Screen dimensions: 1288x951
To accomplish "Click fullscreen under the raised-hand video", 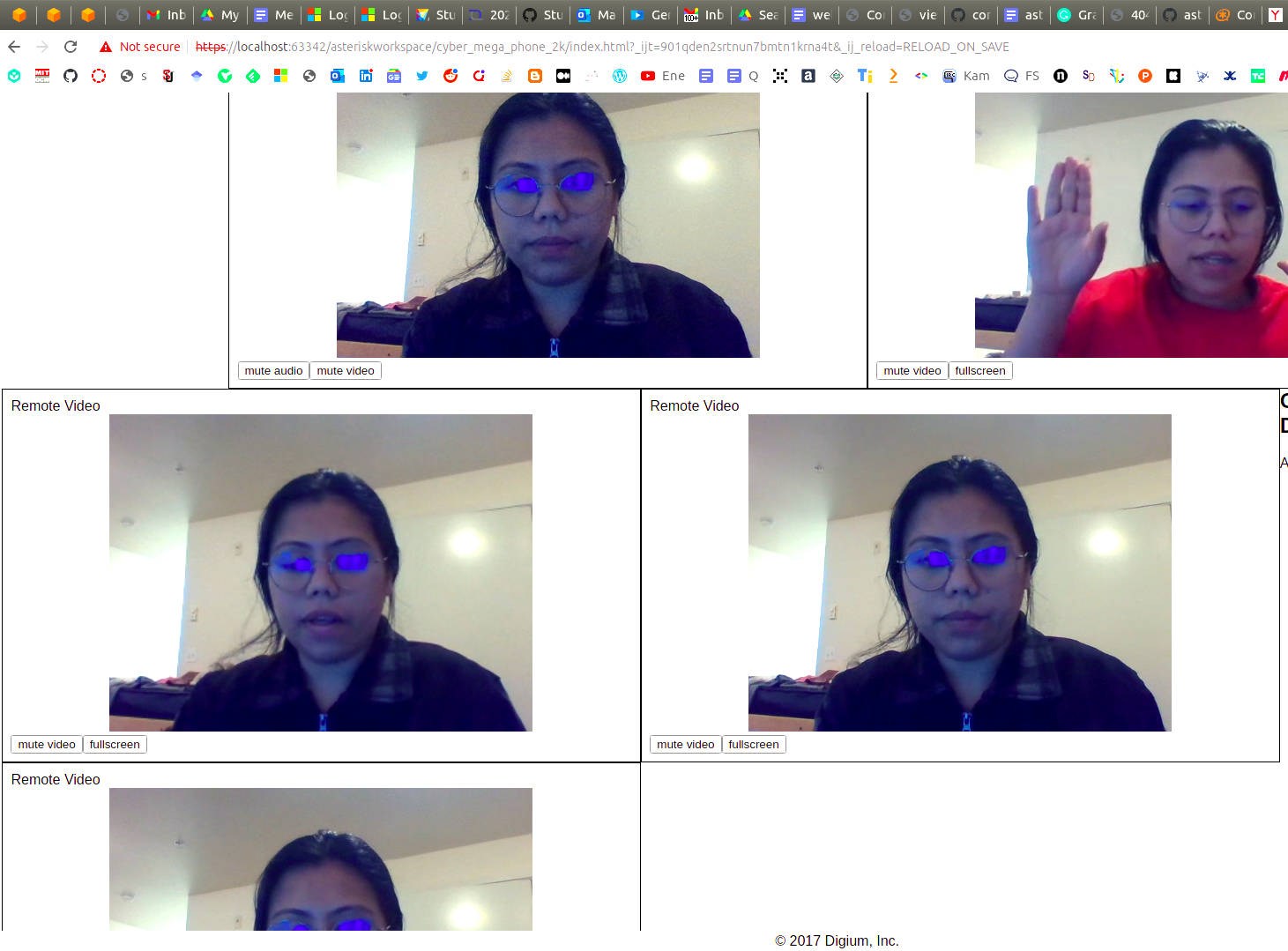I will [x=979, y=371].
